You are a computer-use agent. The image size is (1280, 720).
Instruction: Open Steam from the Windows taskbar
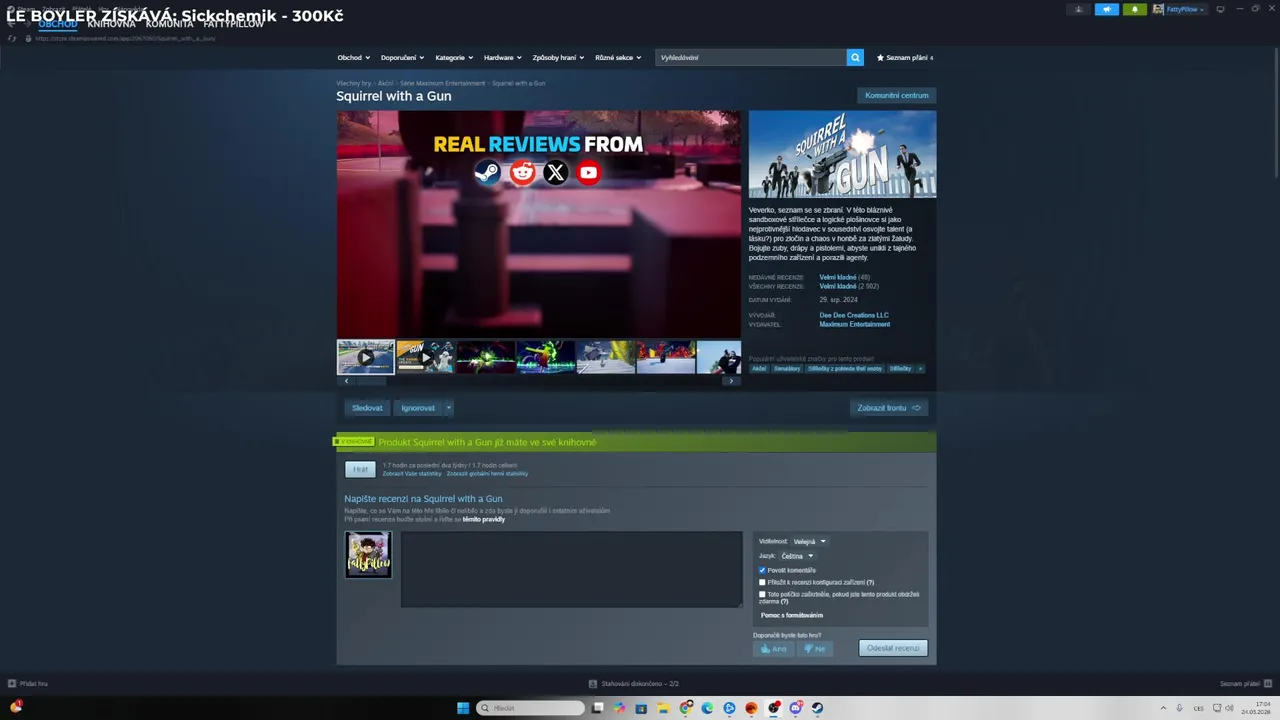[x=817, y=708]
